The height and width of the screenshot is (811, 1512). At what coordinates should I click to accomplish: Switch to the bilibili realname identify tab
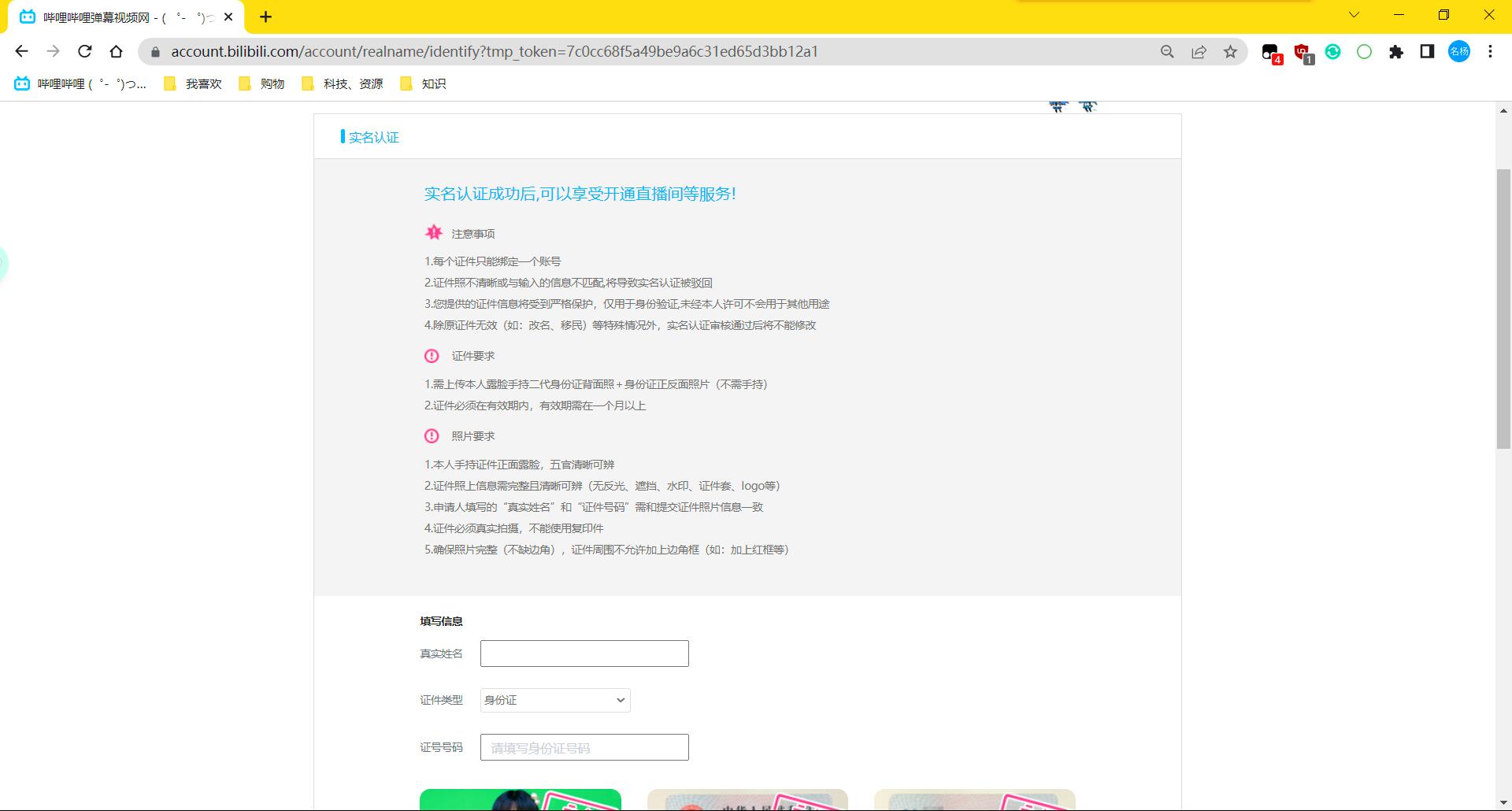pyautogui.click(x=118, y=16)
